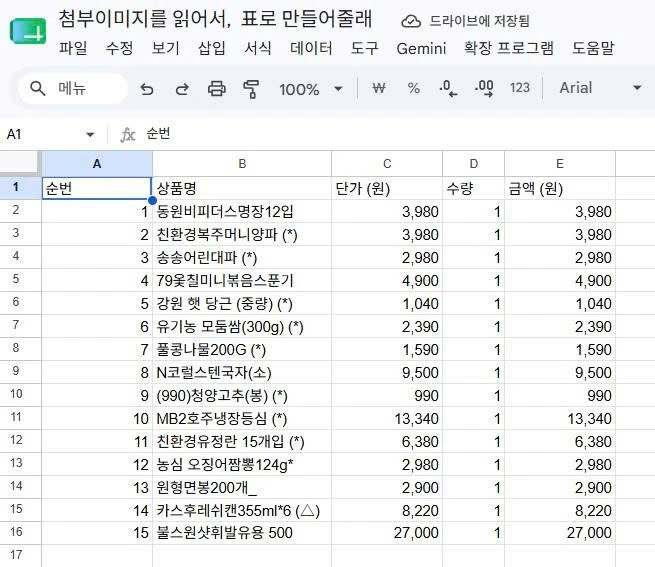This screenshot has width=655, height=567.
Task: Open the 123 number format menu
Action: [520, 88]
